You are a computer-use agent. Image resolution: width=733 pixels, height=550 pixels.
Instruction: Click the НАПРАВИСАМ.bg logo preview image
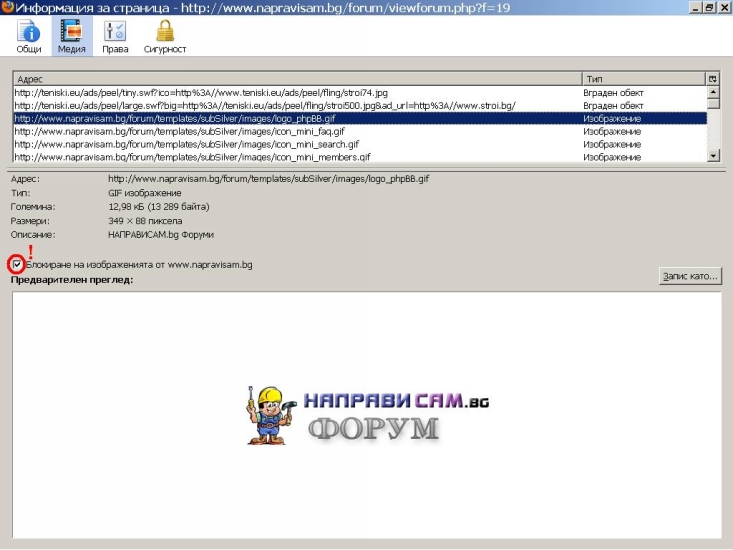click(368, 415)
